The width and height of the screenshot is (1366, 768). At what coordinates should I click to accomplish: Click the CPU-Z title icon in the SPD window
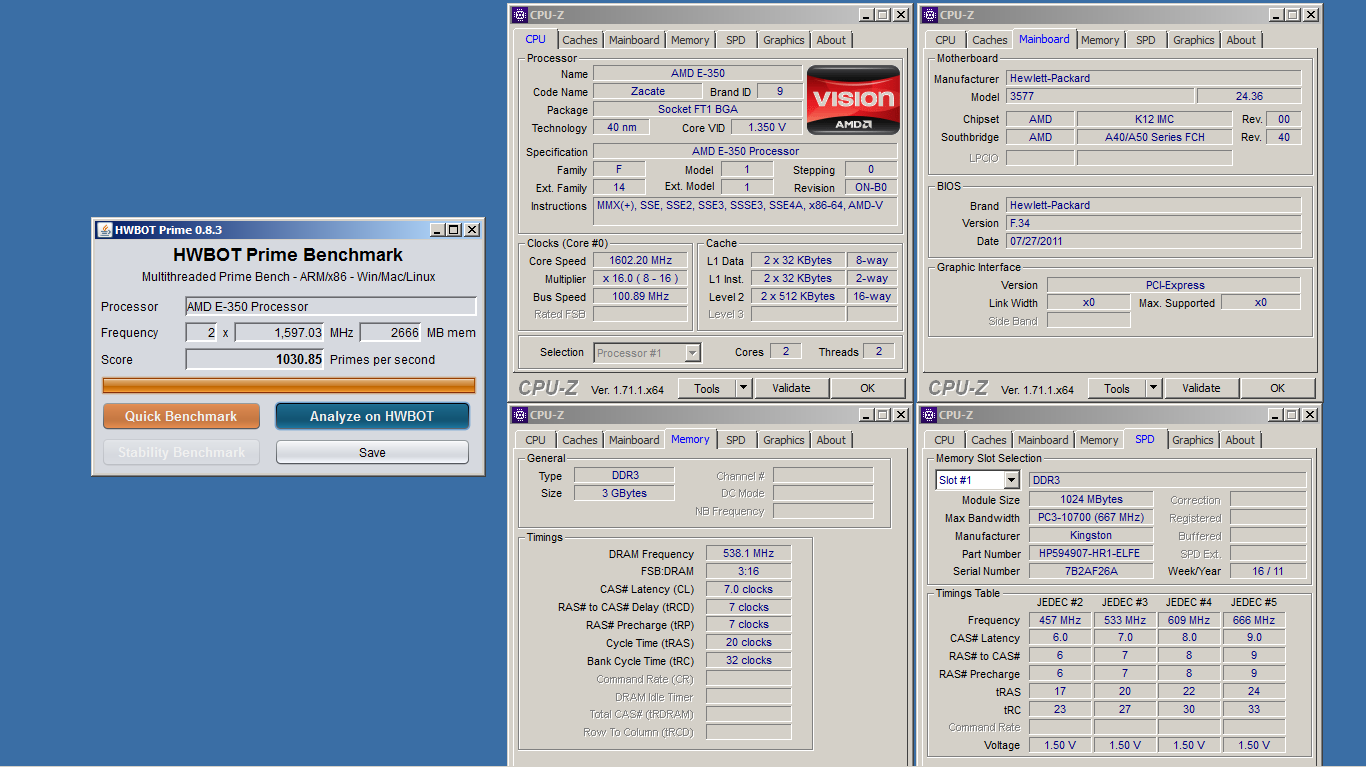click(x=930, y=415)
